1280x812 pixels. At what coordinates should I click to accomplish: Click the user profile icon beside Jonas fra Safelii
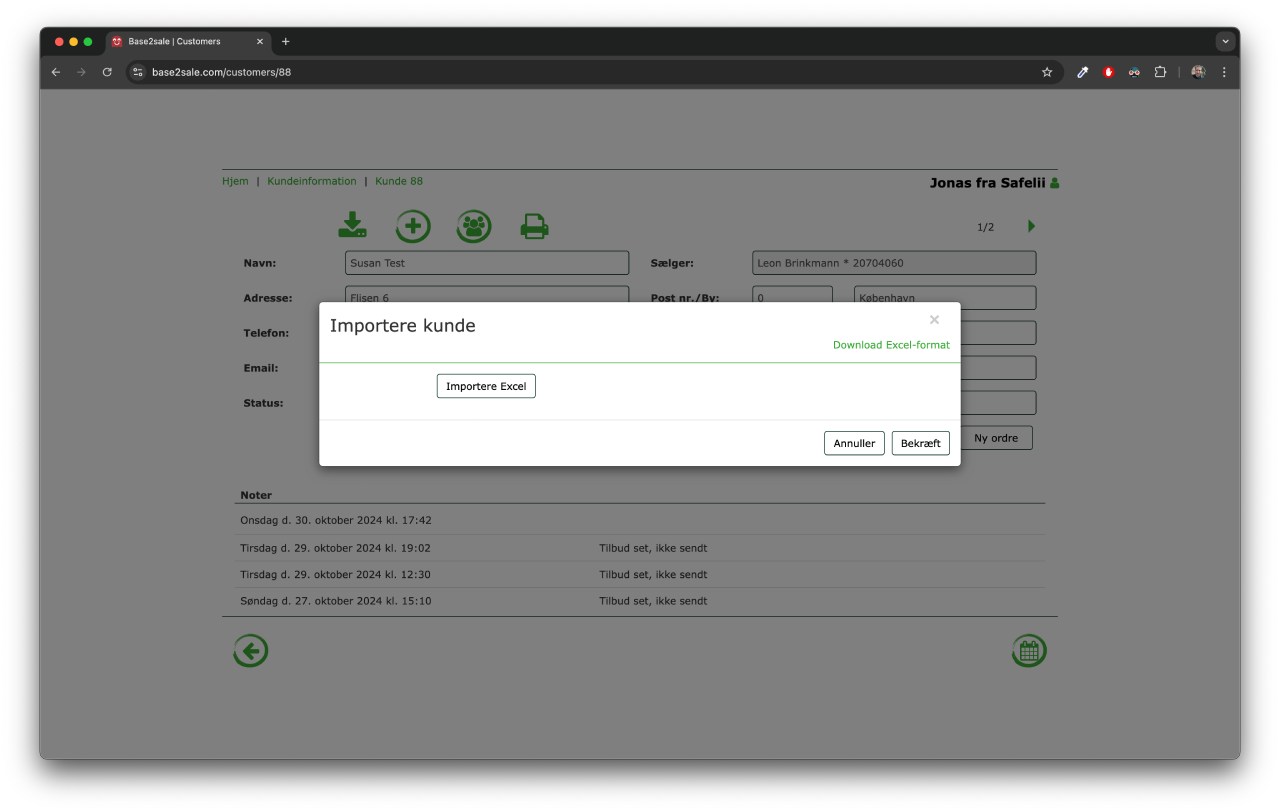pyautogui.click(x=1054, y=183)
